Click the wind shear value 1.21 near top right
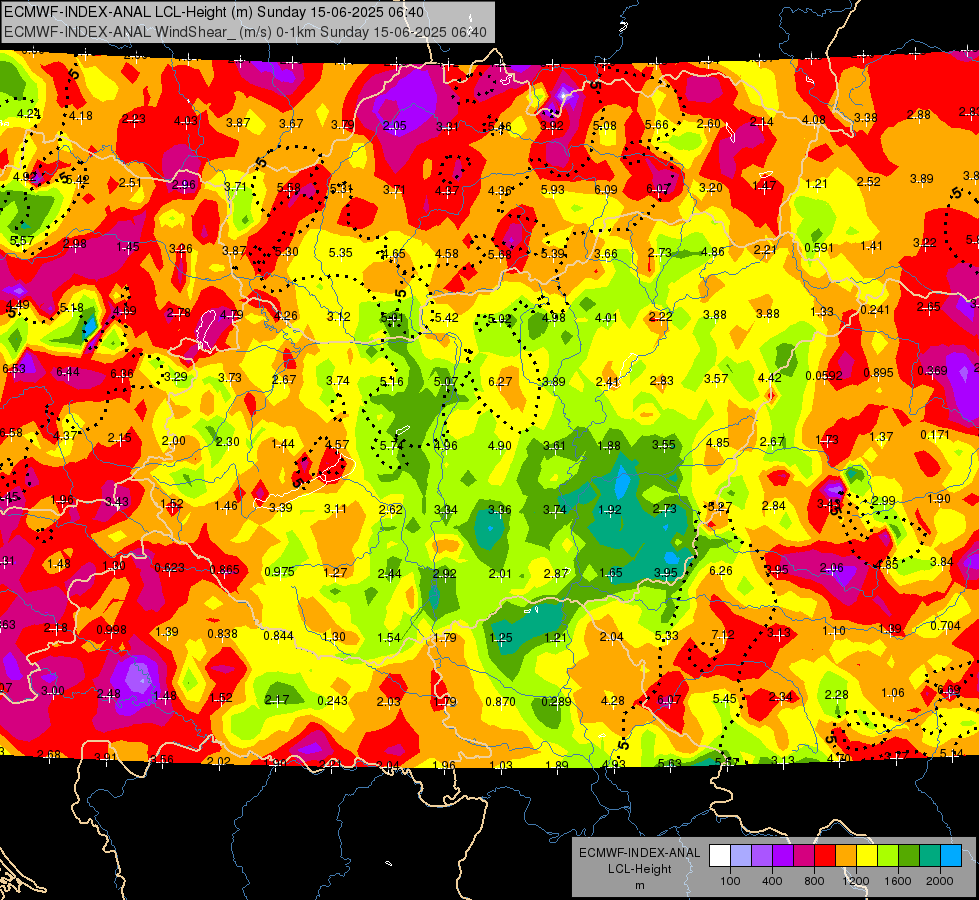 click(816, 184)
